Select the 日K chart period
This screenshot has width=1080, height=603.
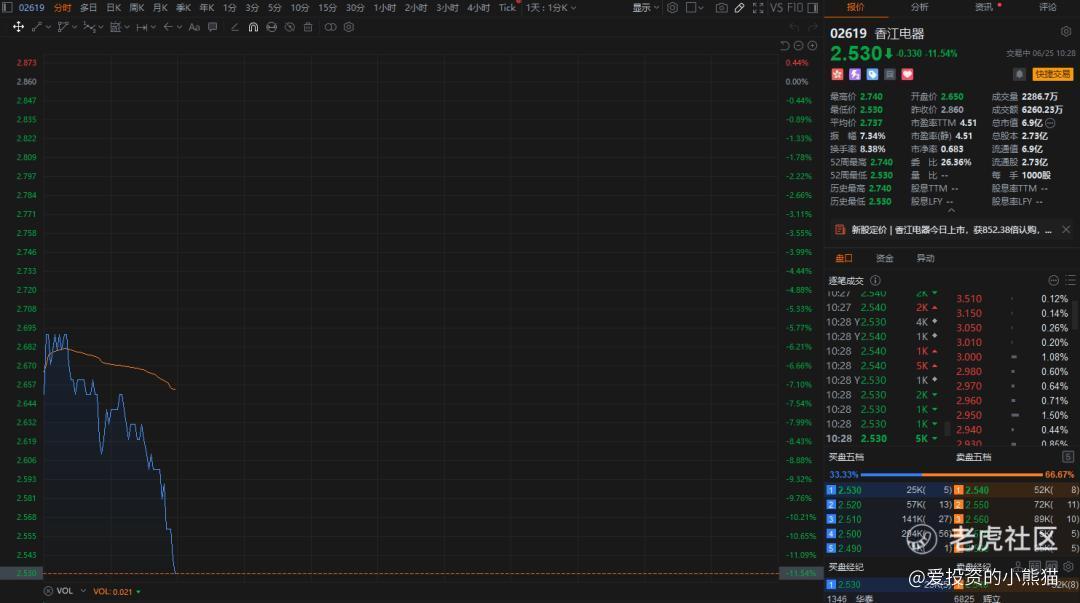tap(114, 8)
